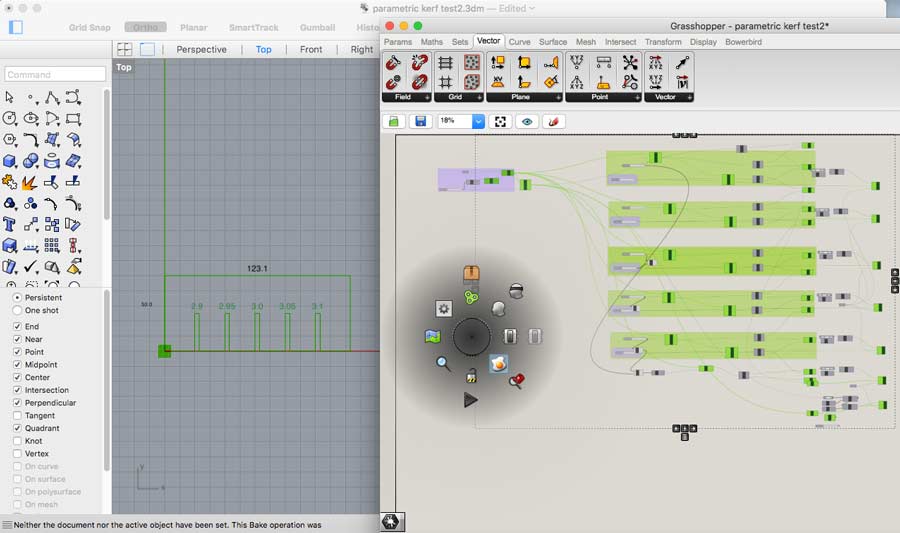The image size is (900, 533).
Task: Toggle the Ortho mode button
Action: [146, 27]
